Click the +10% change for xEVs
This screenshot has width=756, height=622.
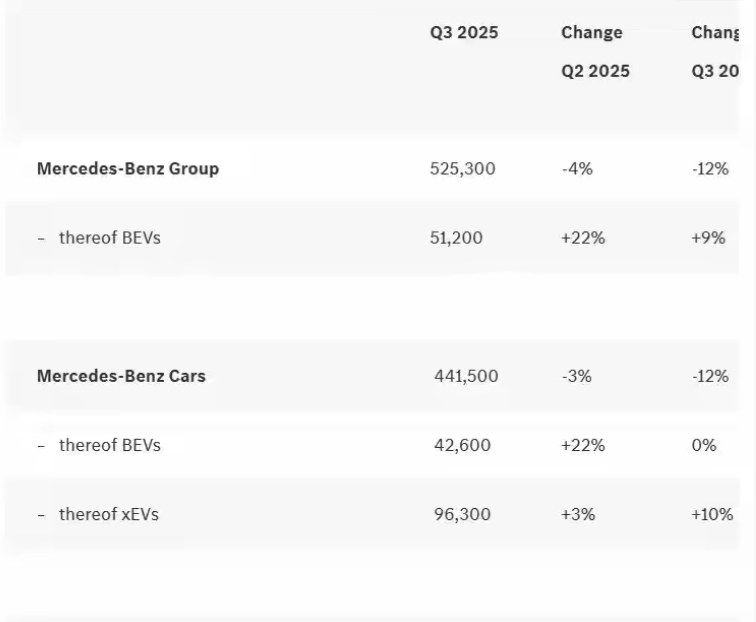(712, 514)
